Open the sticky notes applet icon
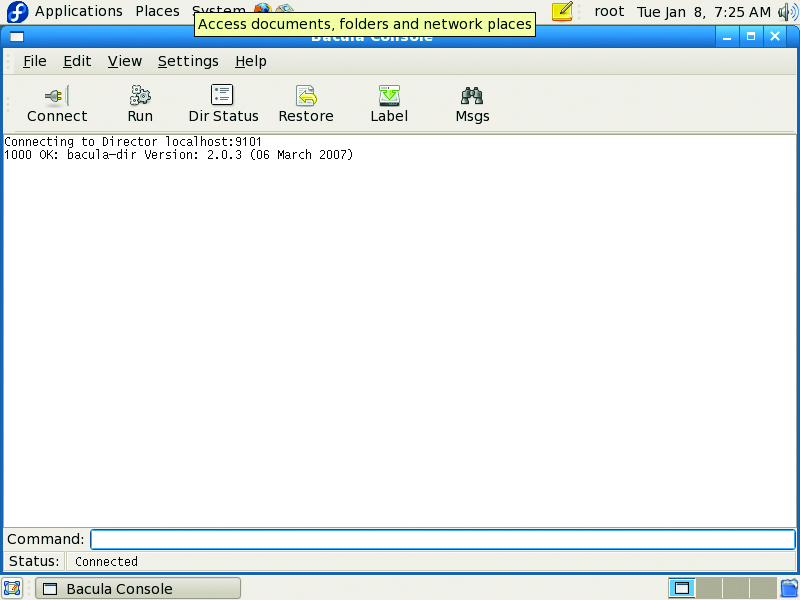This screenshot has height=600, width=800. (x=563, y=12)
